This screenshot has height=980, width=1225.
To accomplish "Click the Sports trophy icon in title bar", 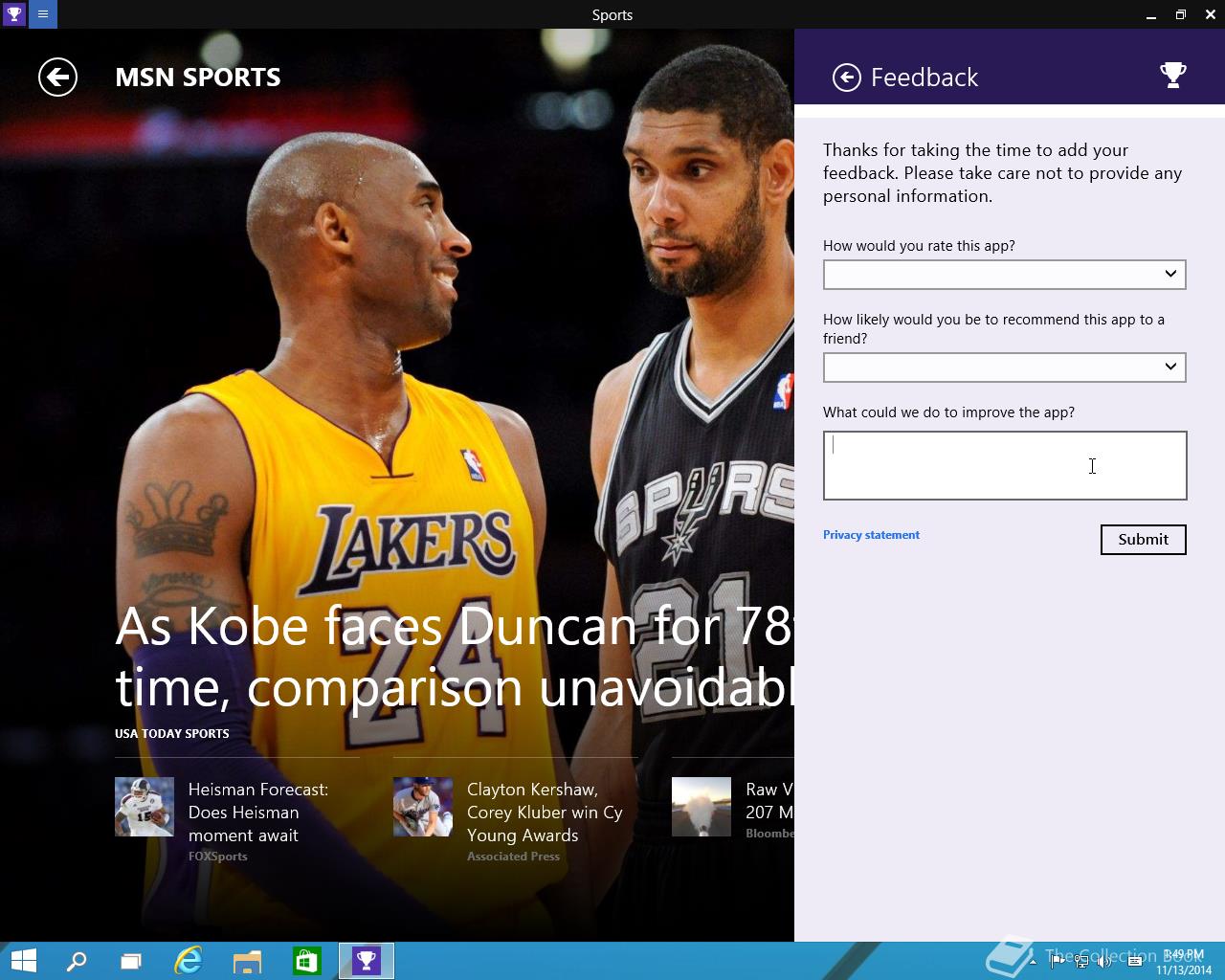I will point(13,14).
